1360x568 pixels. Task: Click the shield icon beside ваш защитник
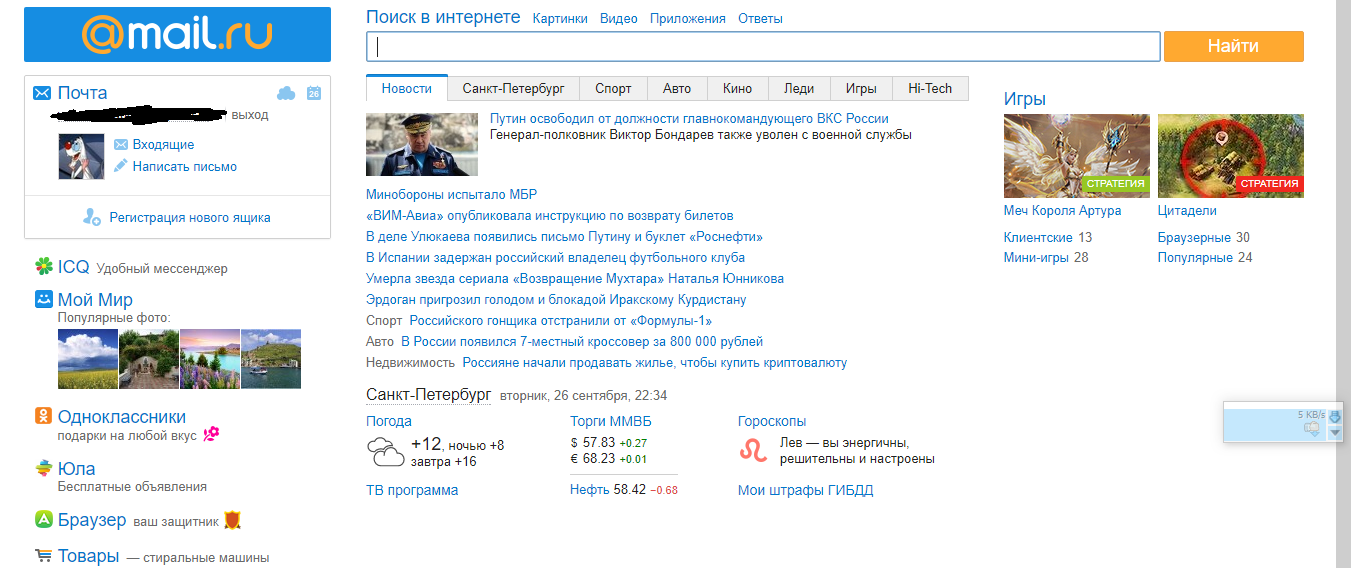[232, 520]
